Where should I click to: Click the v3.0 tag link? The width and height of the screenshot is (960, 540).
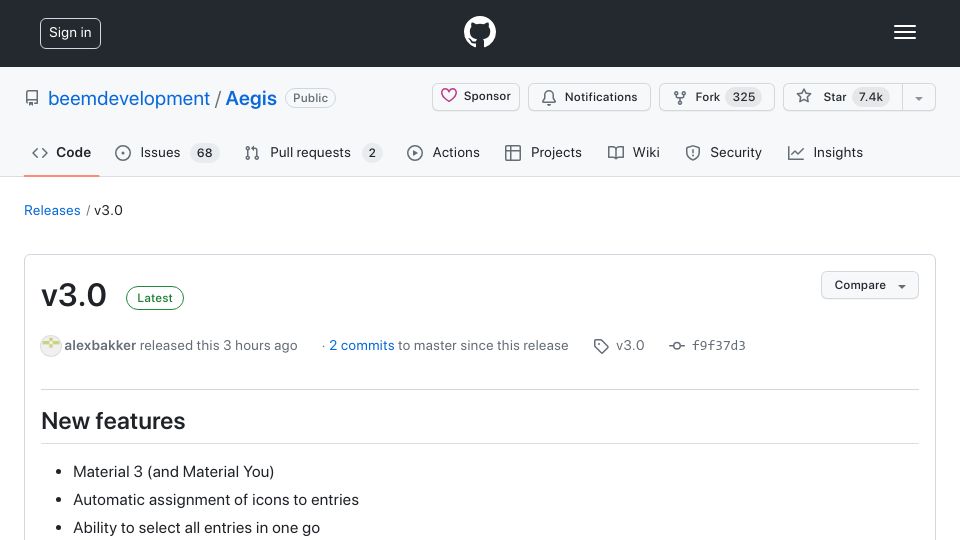tap(629, 345)
